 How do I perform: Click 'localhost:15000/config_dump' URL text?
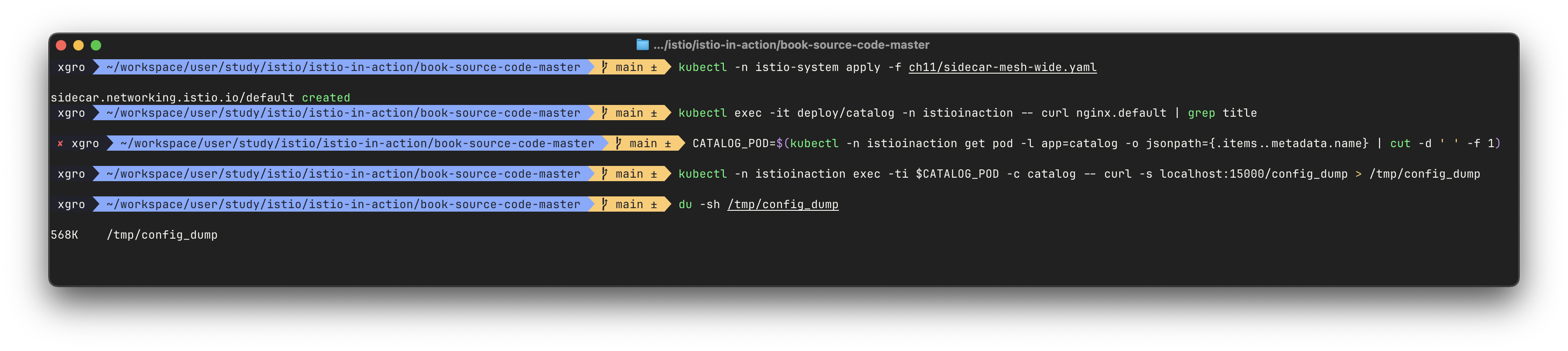click(1254, 174)
